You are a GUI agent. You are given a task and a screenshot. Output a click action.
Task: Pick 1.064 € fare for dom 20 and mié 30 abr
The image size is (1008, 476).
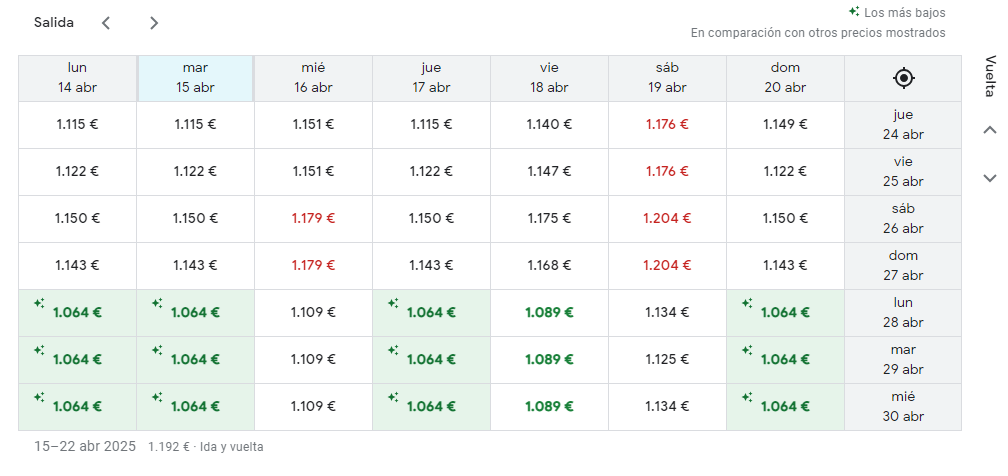(x=785, y=407)
